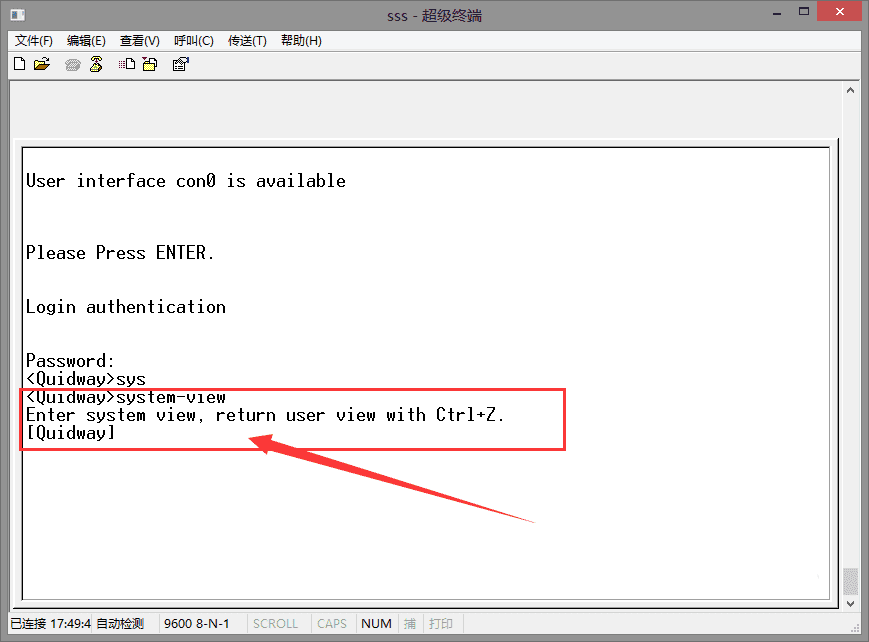869x642 pixels.
Task: Click the 9600 8-N-1 status entry
Action: 197,624
